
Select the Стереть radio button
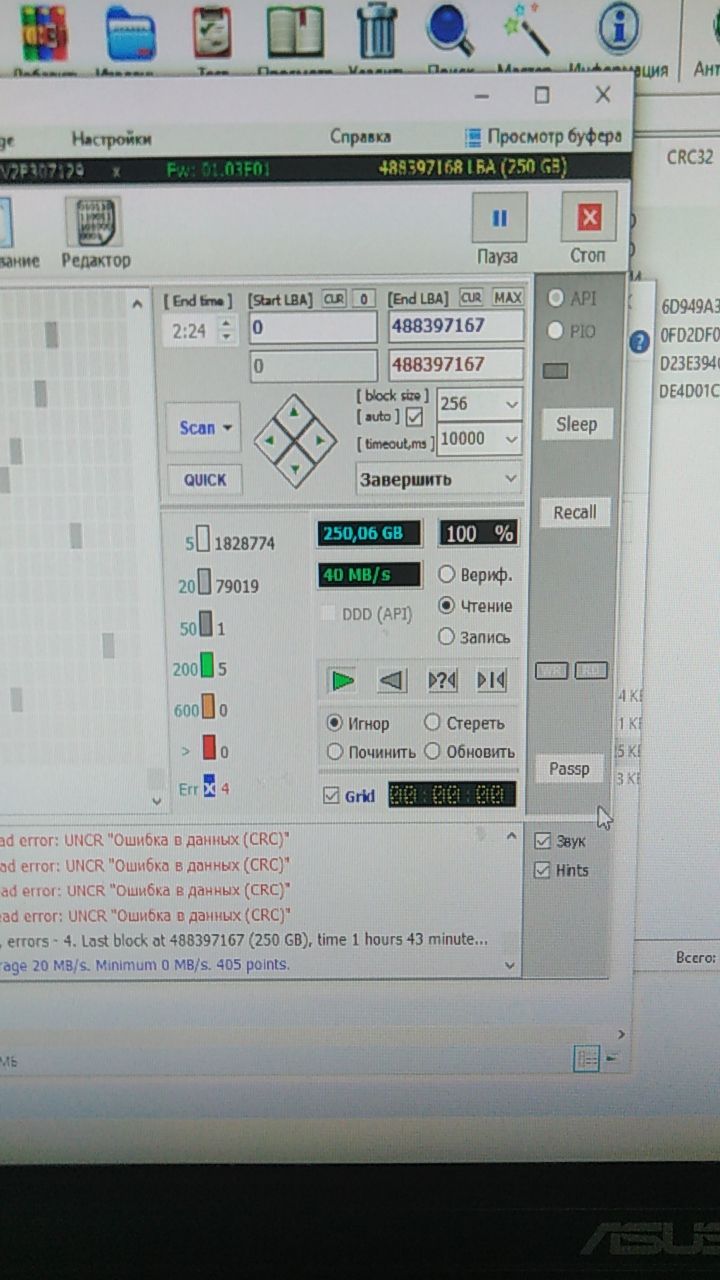click(x=433, y=722)
